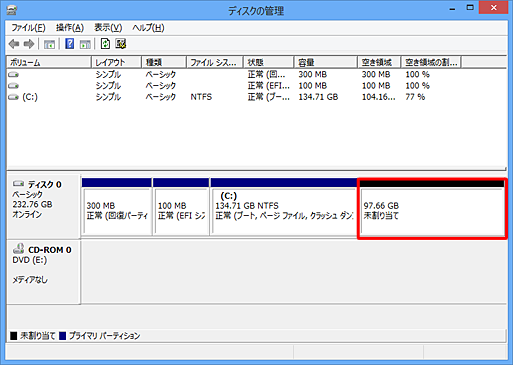Minimize the ディスクの管理 window
The height and width of the screenshot is (365, 513).
coord(452,8)
